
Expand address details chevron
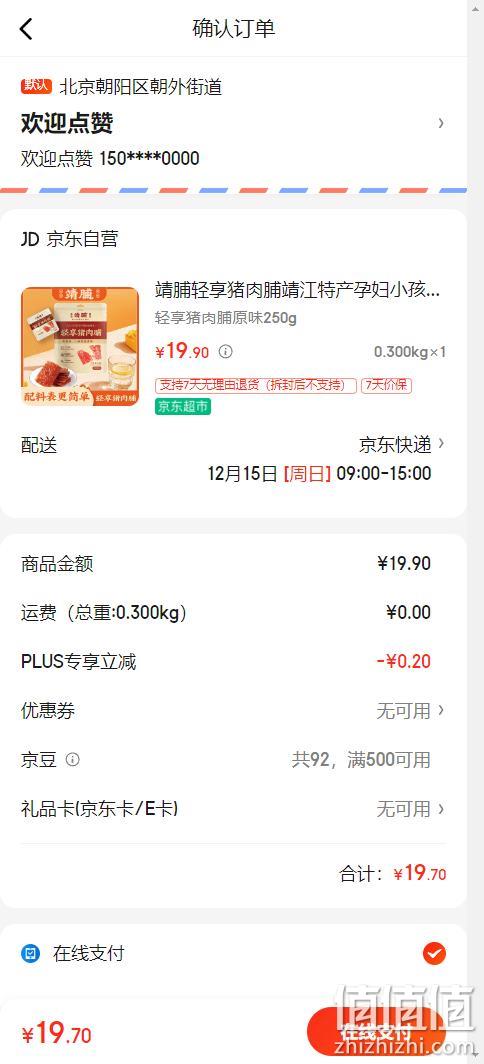[x=441, y=123]
